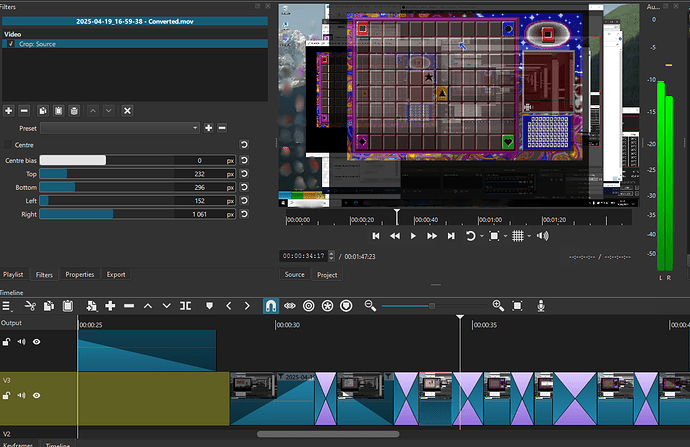Cut the selected clip with scissors icon
This screenshot has height=447, width=690.
pyautogui.click(x=30, y=306)
